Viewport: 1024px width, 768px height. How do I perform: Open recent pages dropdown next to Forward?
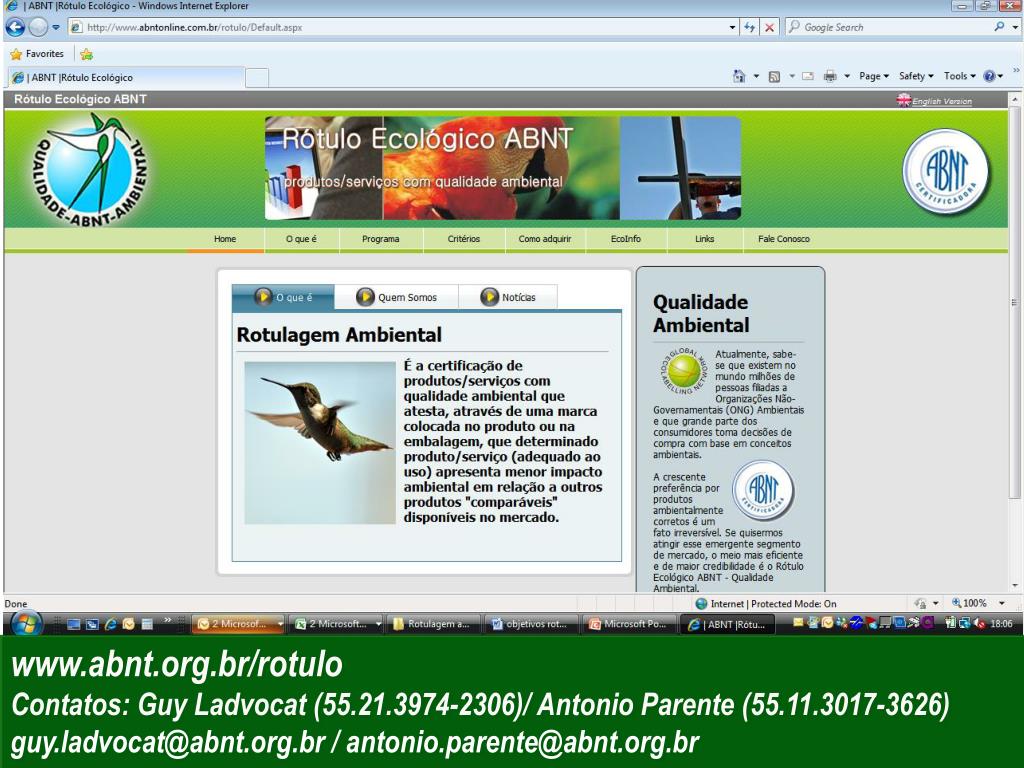(56, 27)
